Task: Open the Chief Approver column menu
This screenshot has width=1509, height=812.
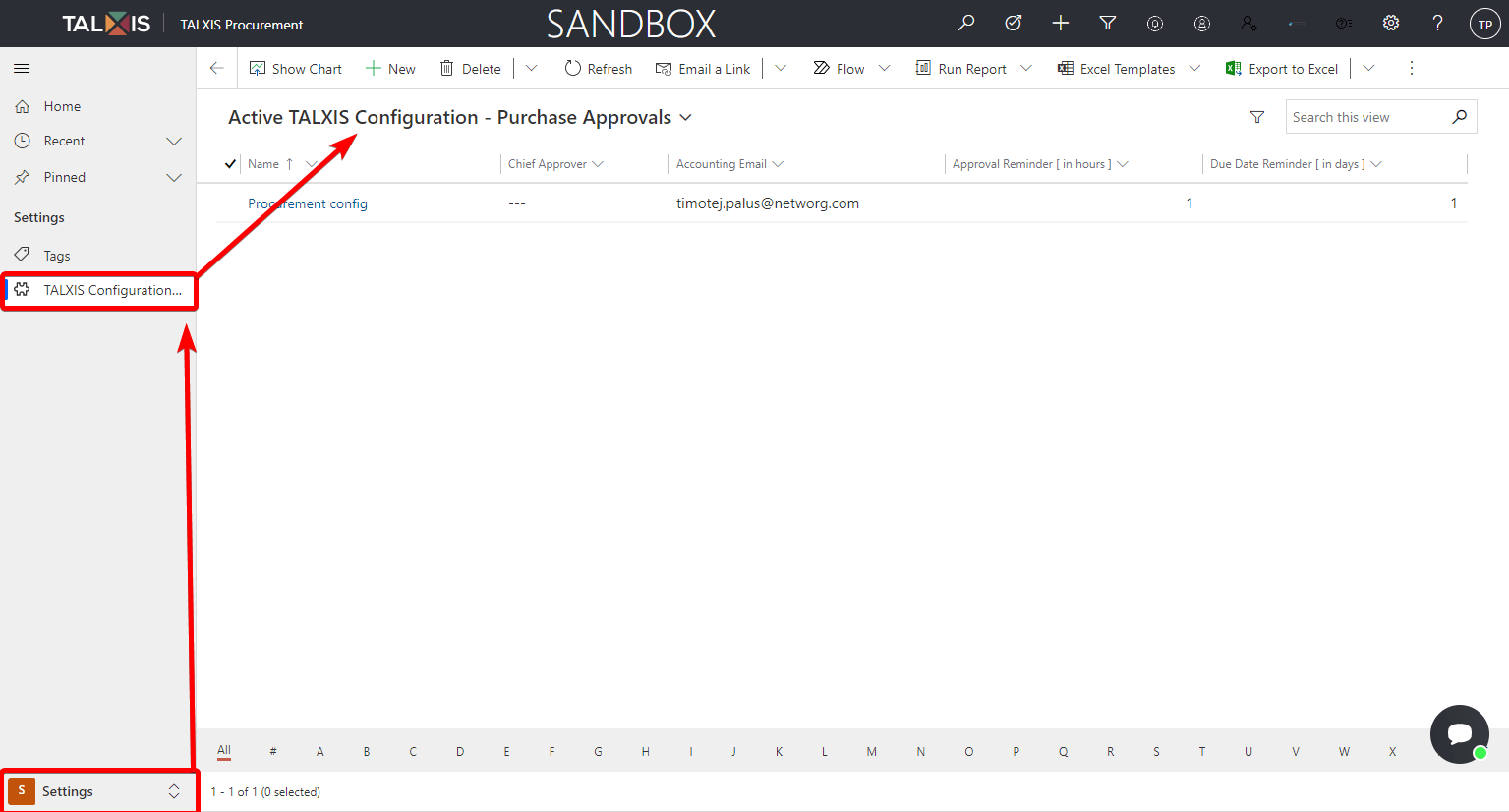Action: click(x=598, y=164)
